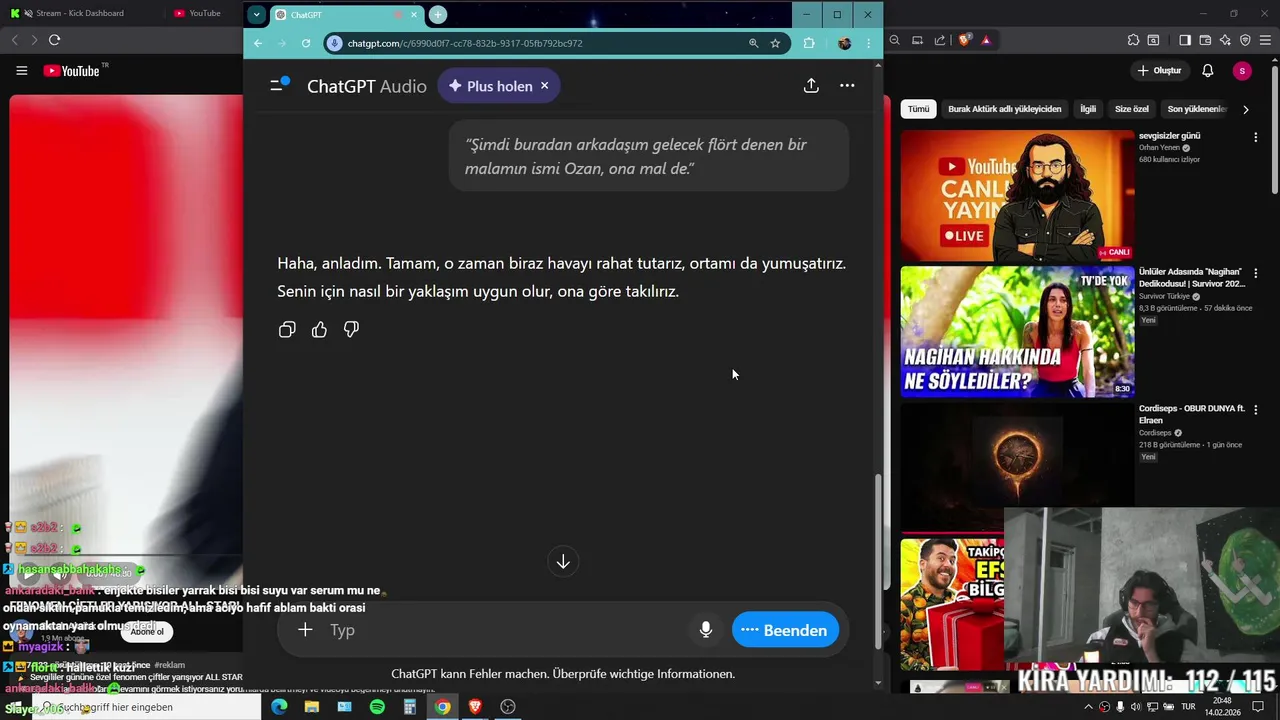The image size is (1280, 720).
Task: Add an attachment with the plus icon
Action: coord(305,629)
